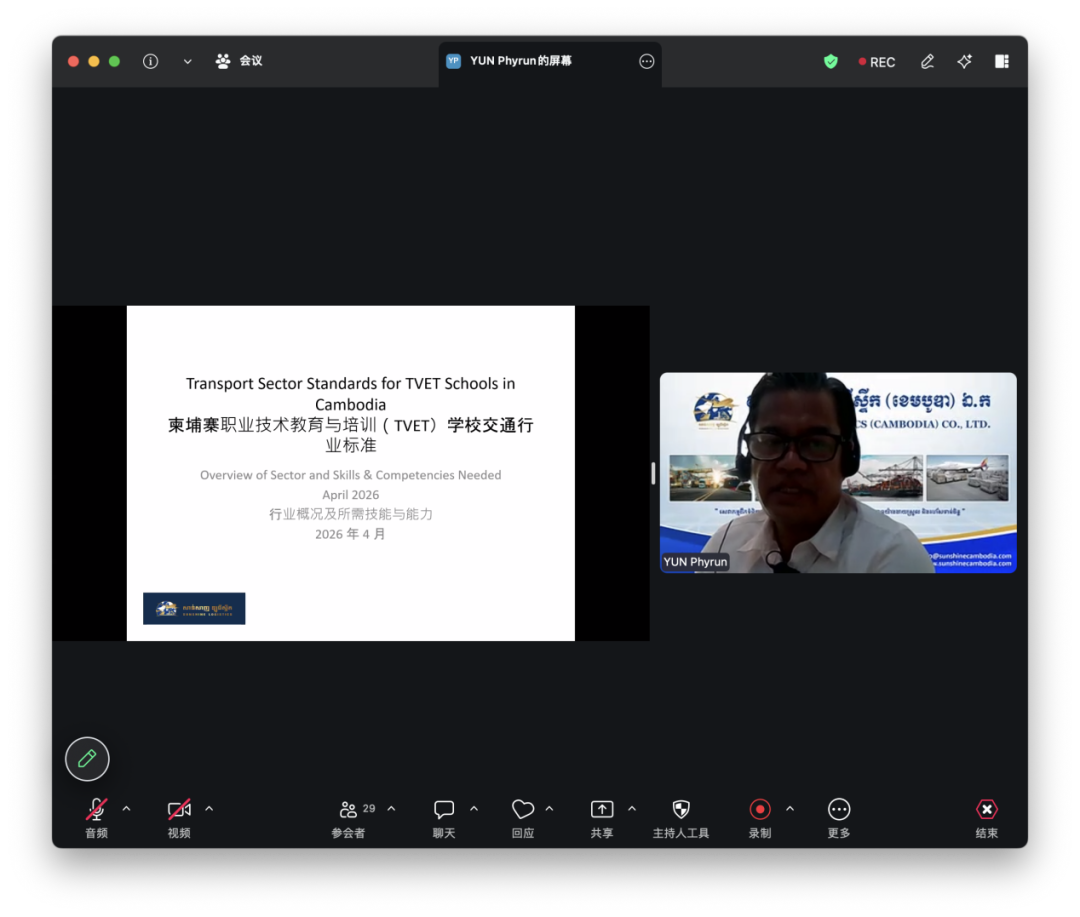Toggle recording with the 录制 button

point(760,817)
